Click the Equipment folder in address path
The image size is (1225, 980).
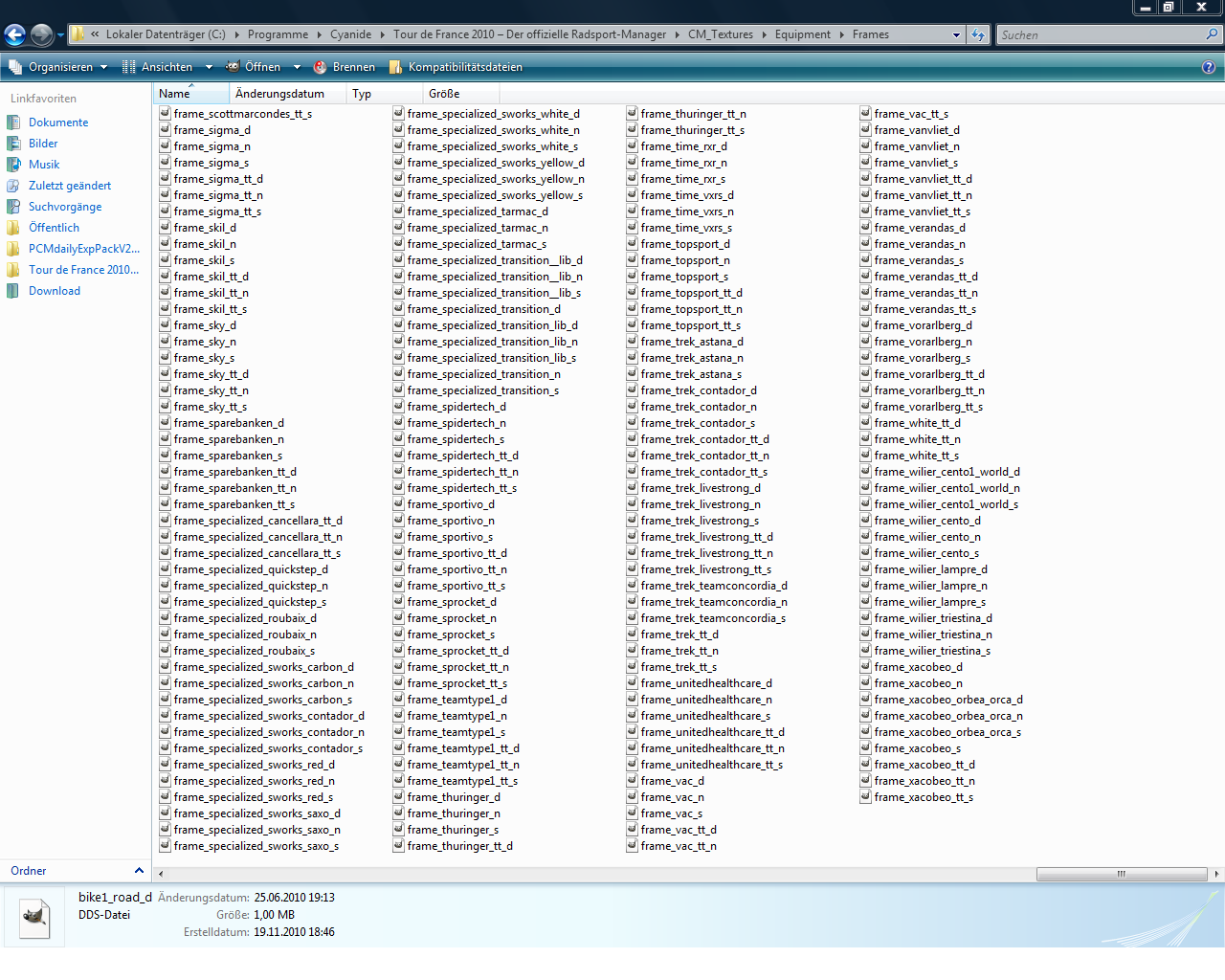point(802,34)
